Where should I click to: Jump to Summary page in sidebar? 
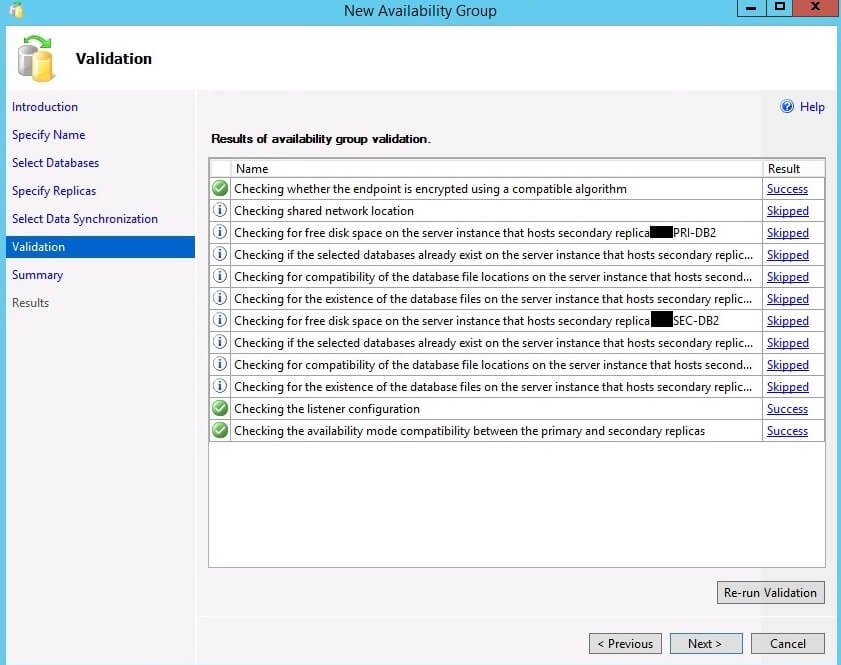(x=37, y=275)
